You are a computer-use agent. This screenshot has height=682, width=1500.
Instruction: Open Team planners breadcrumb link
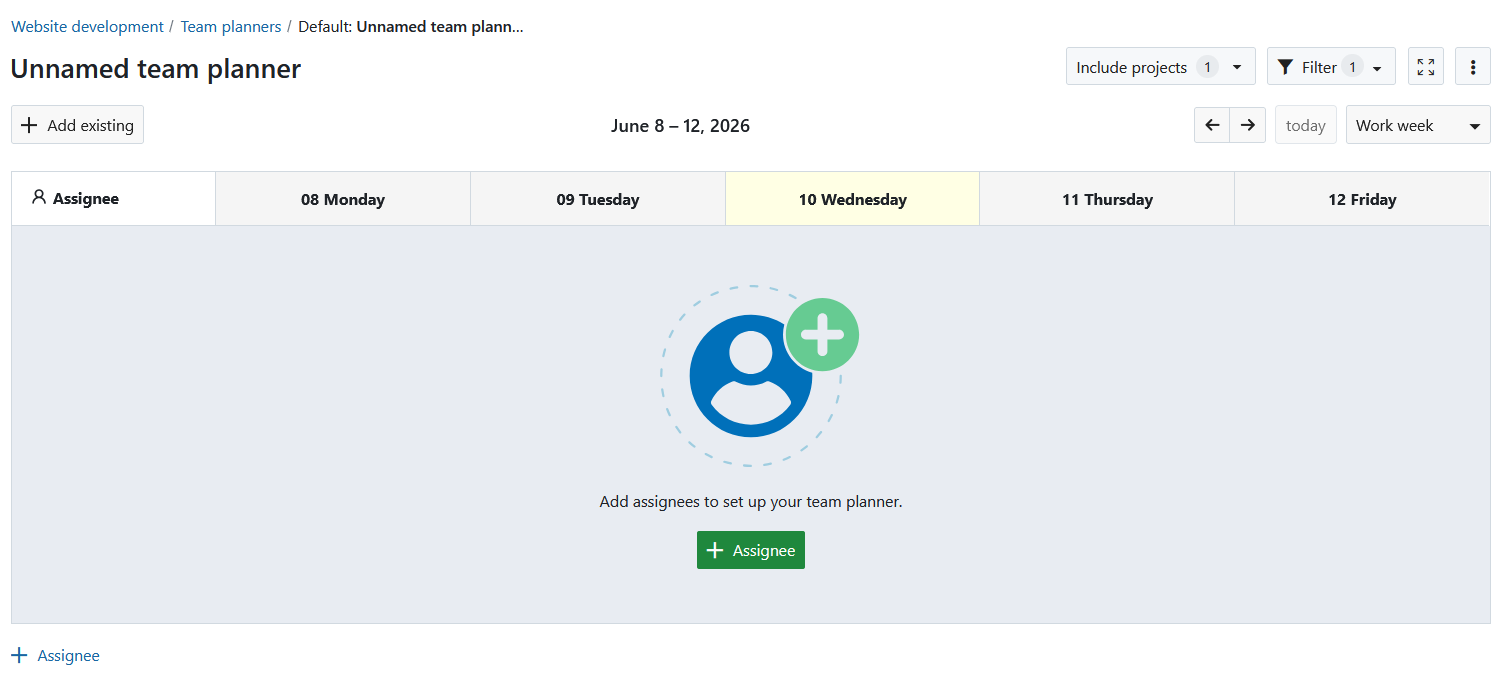(231, 26)
